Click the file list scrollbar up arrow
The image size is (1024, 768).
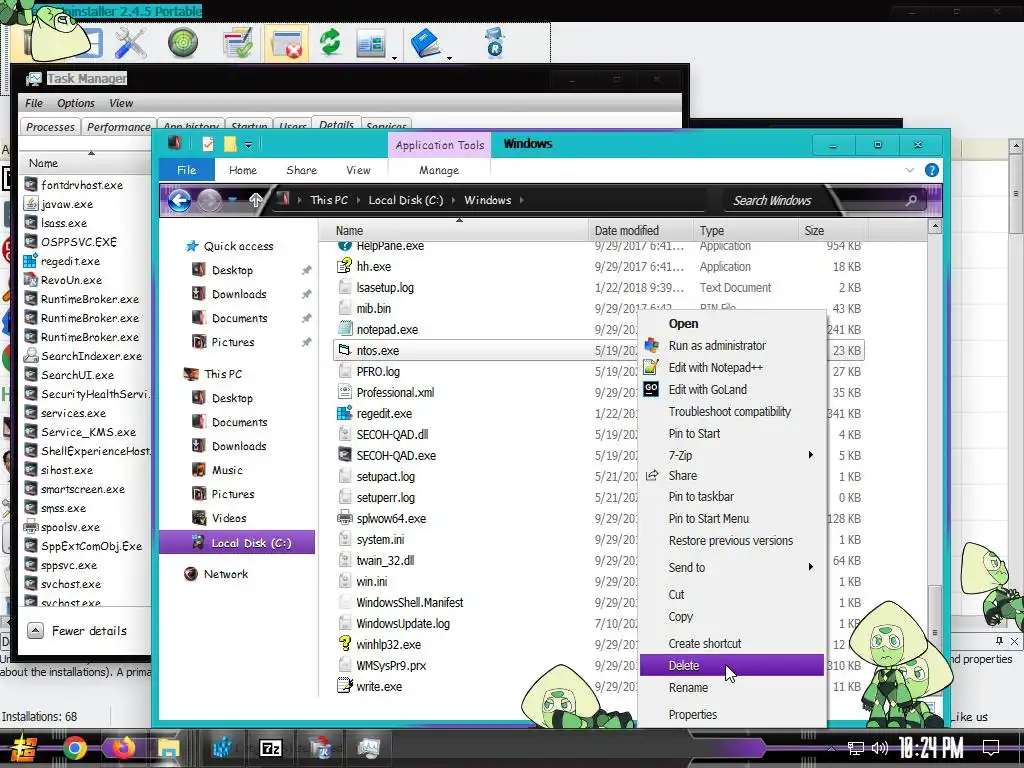tap(935, 227)
